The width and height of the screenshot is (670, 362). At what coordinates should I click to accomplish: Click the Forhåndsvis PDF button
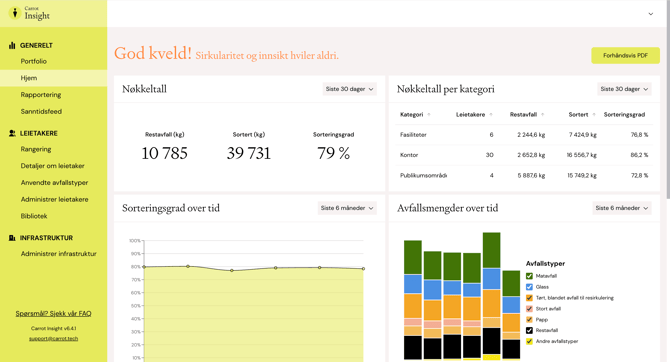click(625, 56)
